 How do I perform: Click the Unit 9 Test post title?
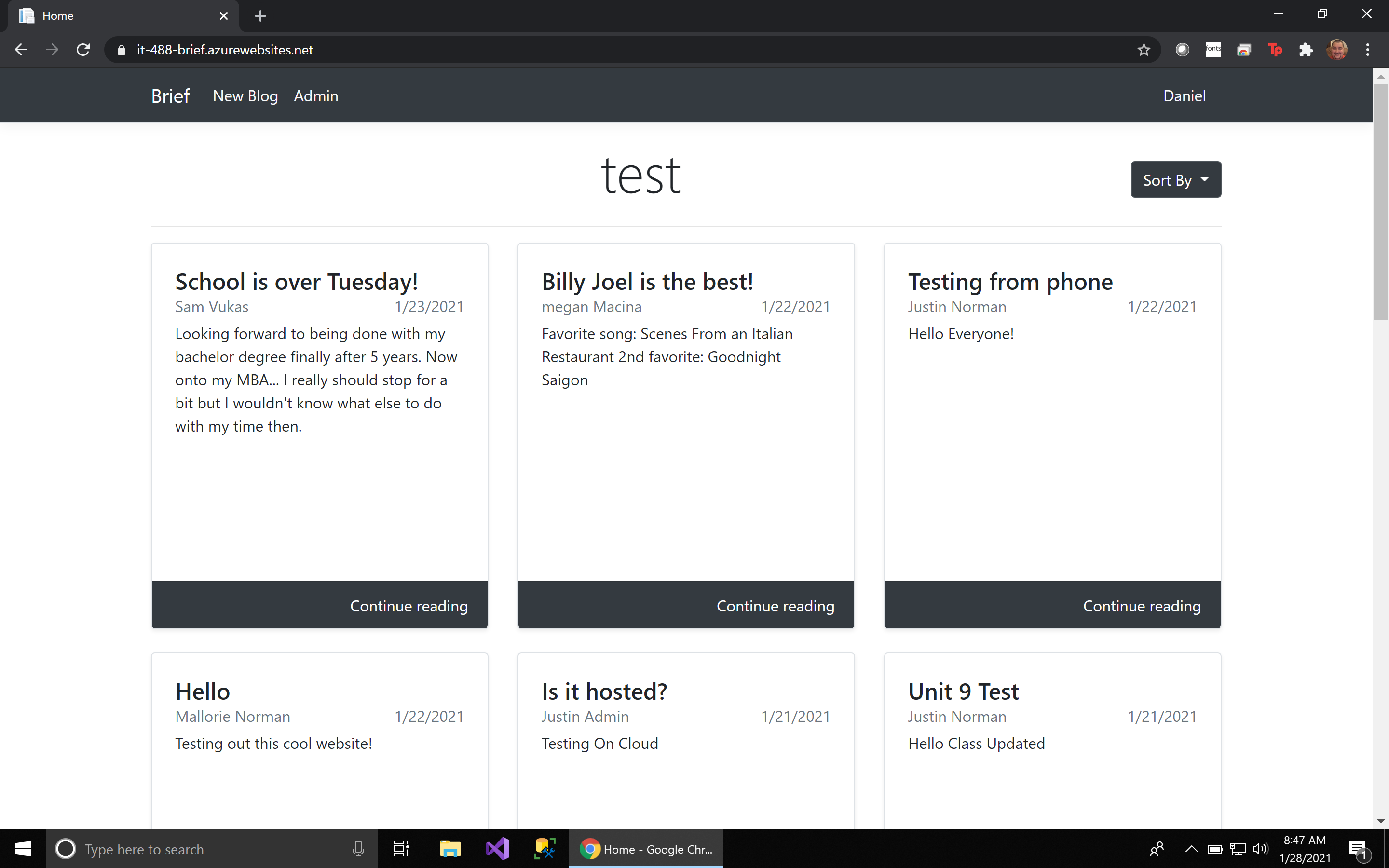coord(963,691)
